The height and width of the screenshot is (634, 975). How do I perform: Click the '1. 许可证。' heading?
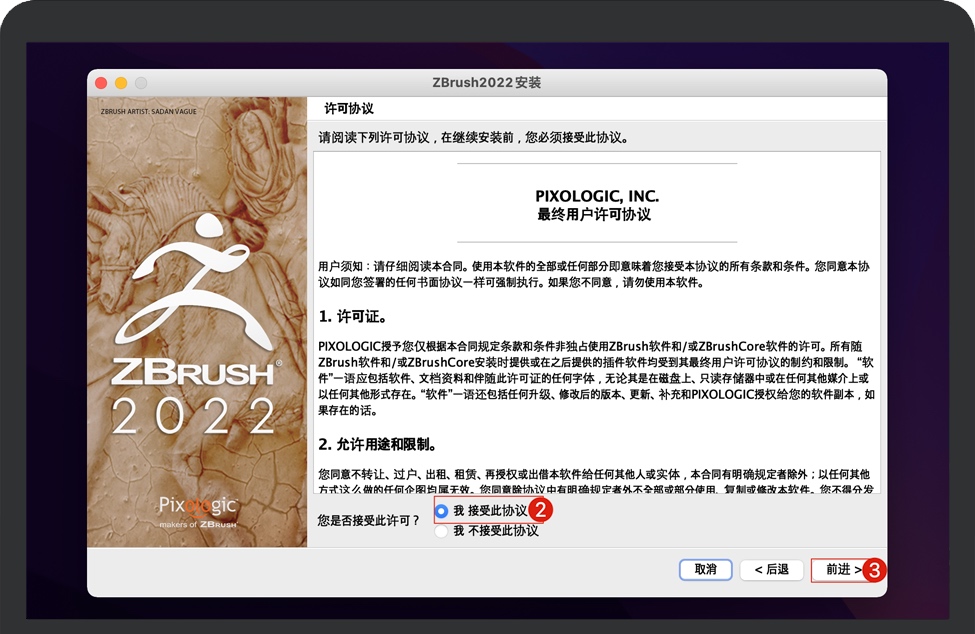coord(353,316)
